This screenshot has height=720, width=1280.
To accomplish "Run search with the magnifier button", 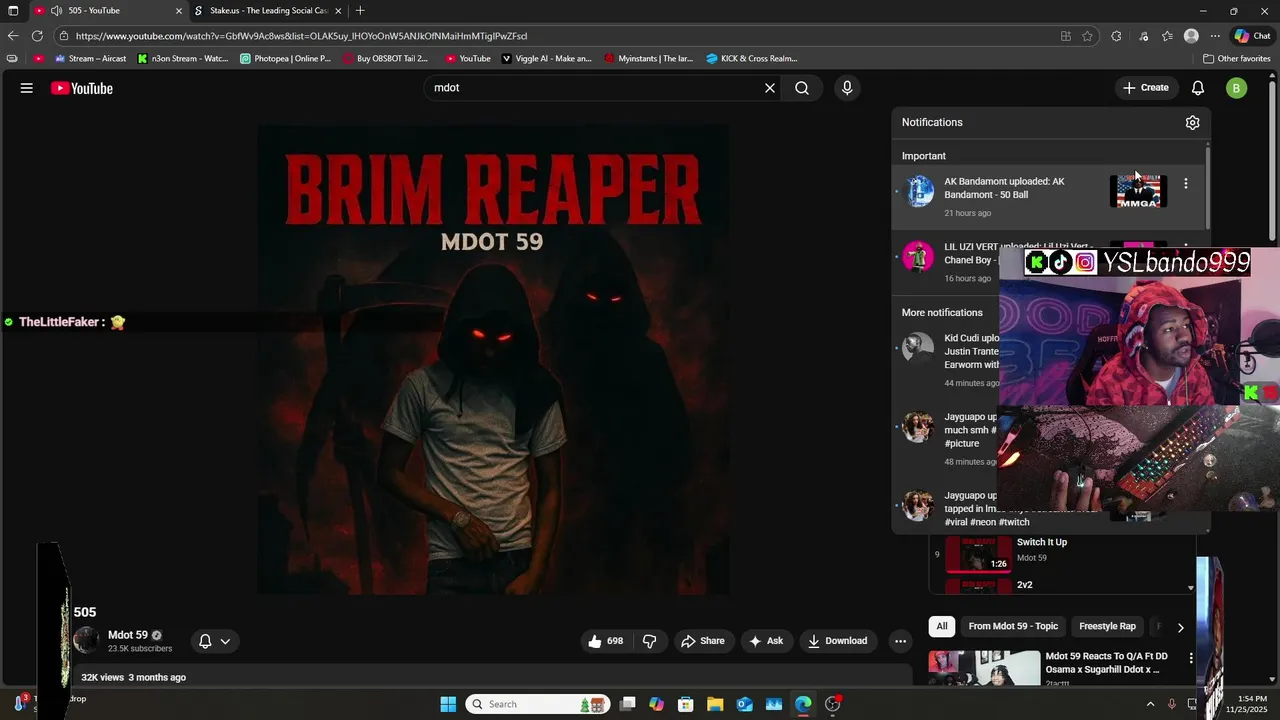I will [802, 88].
